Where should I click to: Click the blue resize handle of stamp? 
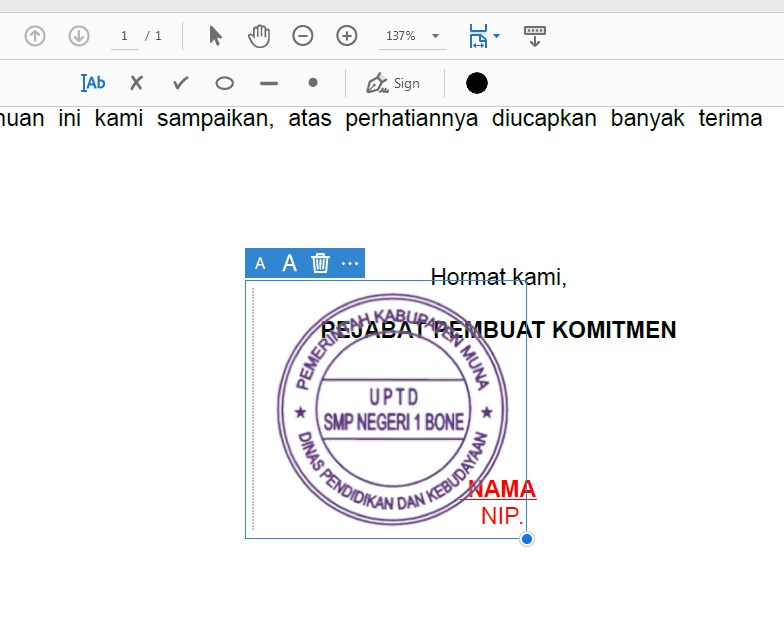526,539
